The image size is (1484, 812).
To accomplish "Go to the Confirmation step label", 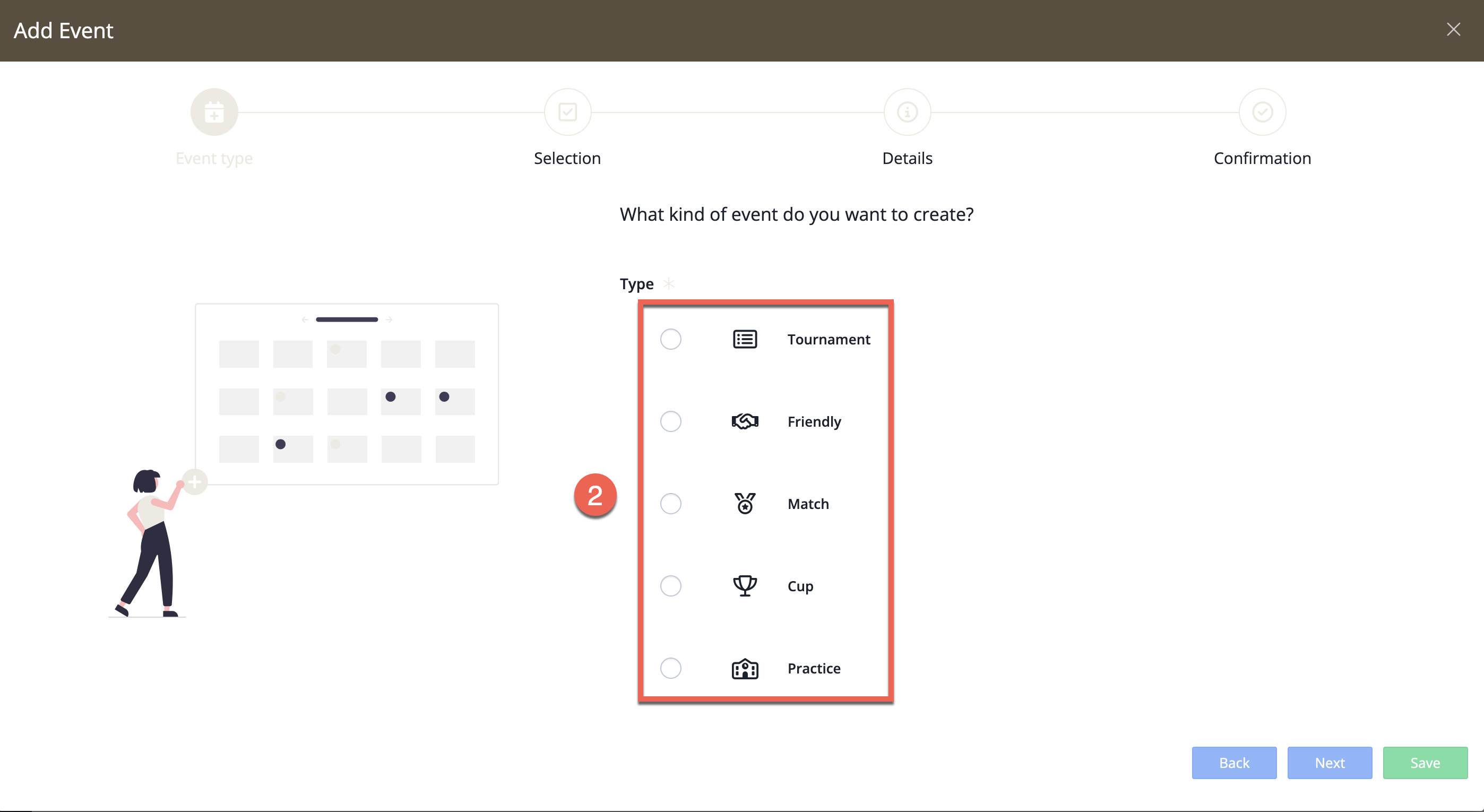I will click(1262, 158).
